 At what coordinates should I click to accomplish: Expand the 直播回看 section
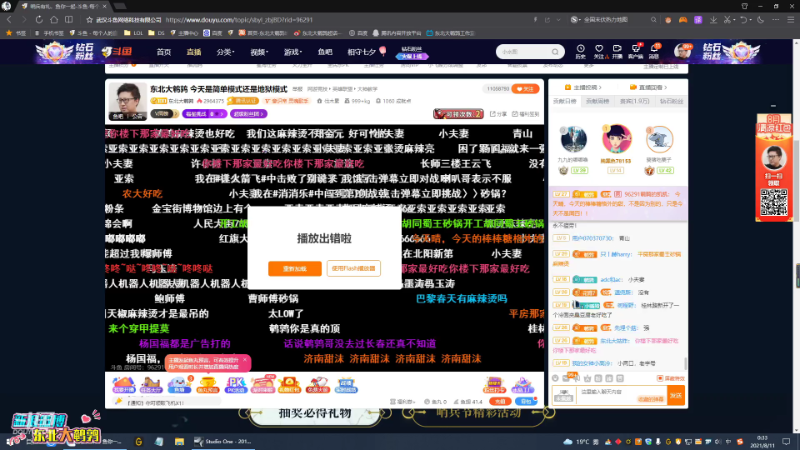pyautogui.click(x=648, y=87)
